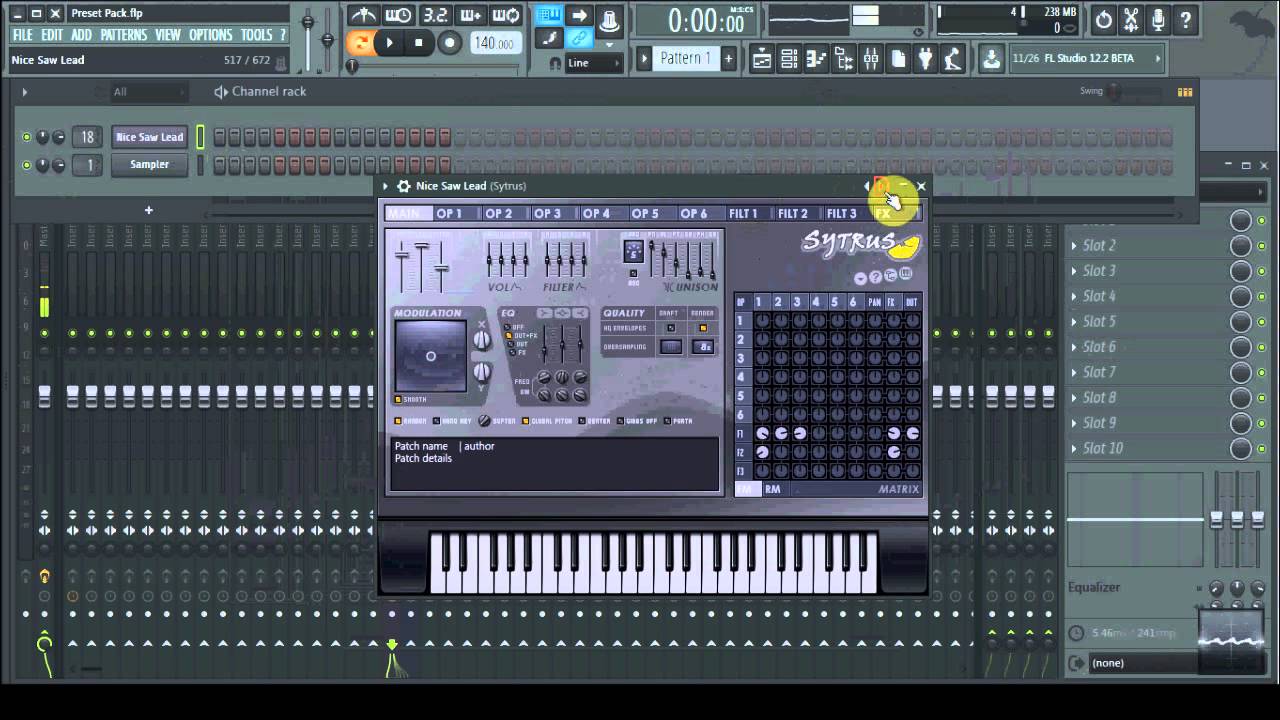The height and width of the screenshot is (720, 1280).
Task: Open Sytrus plugin options gear icon
Action: (x=404, y=186)
